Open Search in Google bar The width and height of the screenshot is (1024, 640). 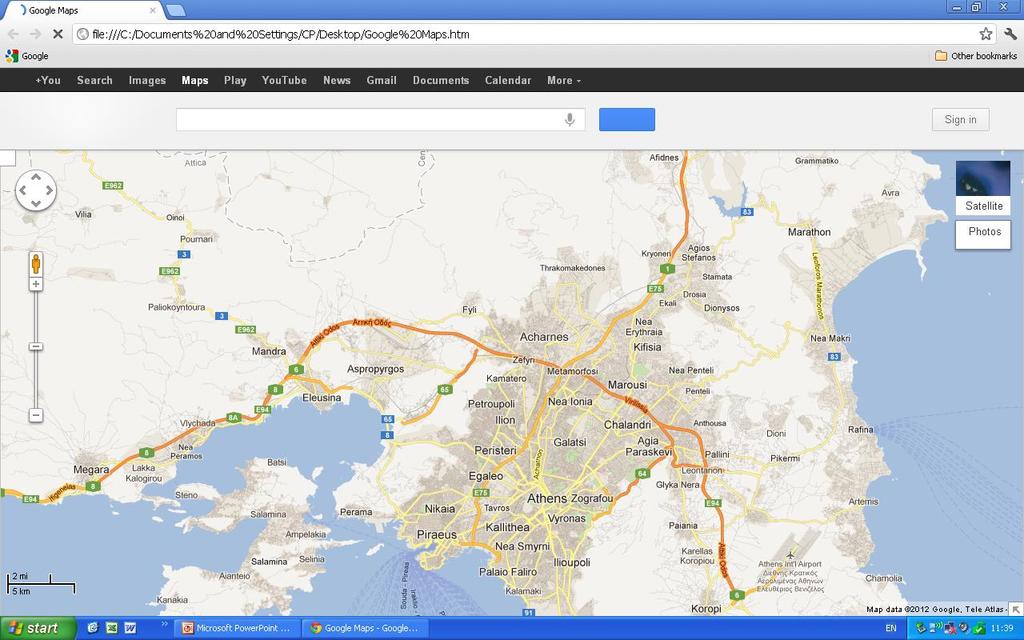pos(95,80)
